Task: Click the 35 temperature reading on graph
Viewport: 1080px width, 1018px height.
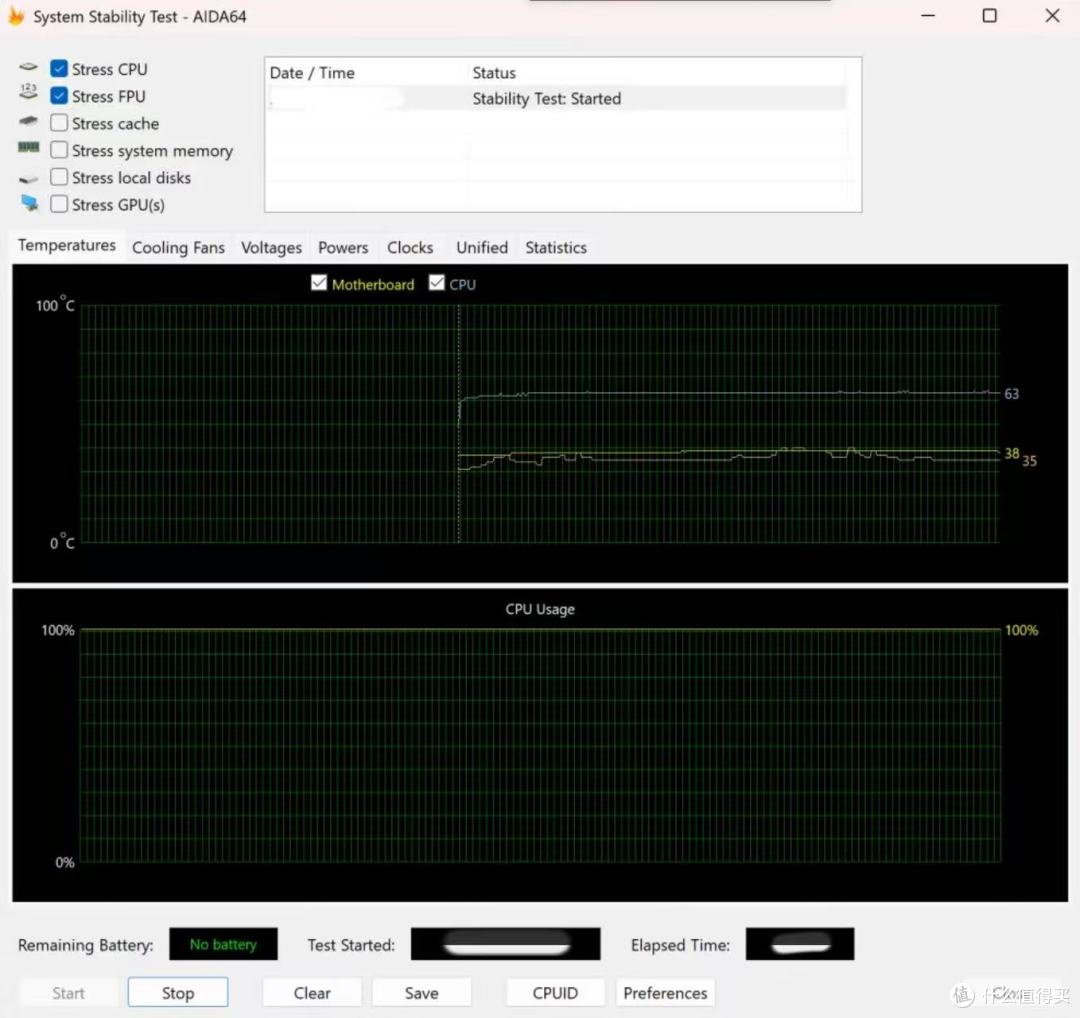Action: pos(1029,461)
